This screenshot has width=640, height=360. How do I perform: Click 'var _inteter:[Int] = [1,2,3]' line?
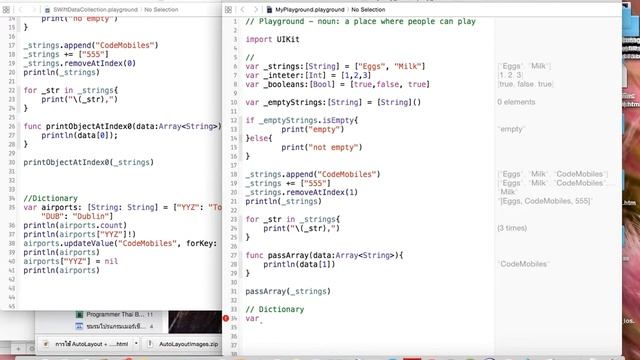tap(308, 75)
